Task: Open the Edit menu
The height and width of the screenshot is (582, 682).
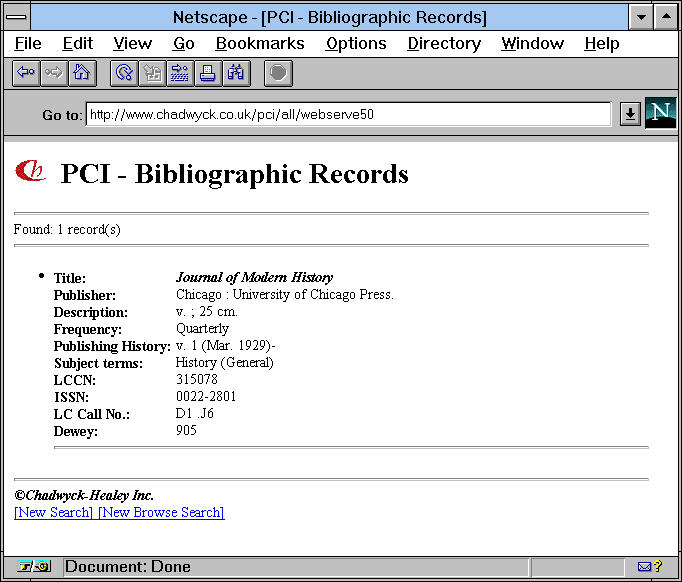Action: pyautogui.click(x=77, y=43)
